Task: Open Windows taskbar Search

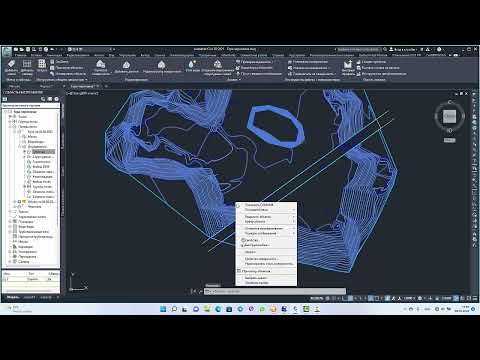Action: (x=174, y=309)
